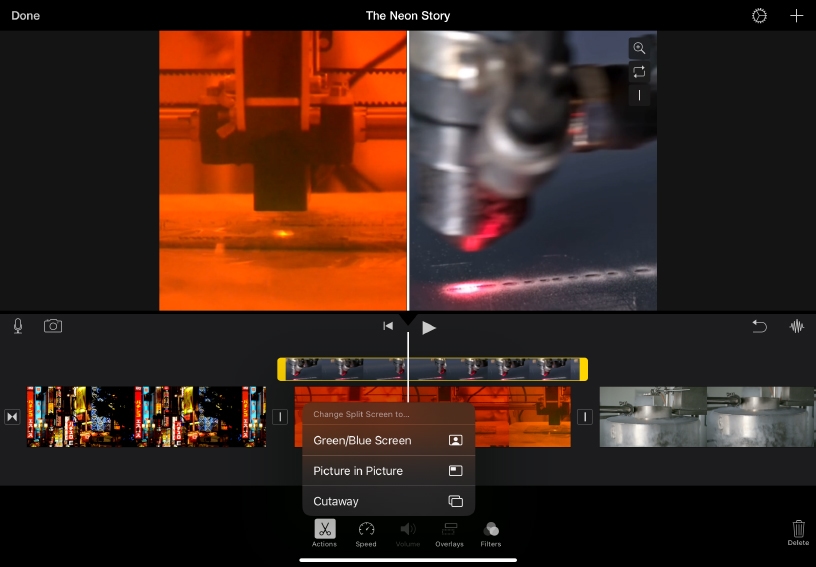Tap the plus icon to add media
816x567 pixels.
(x=796, y=16)
